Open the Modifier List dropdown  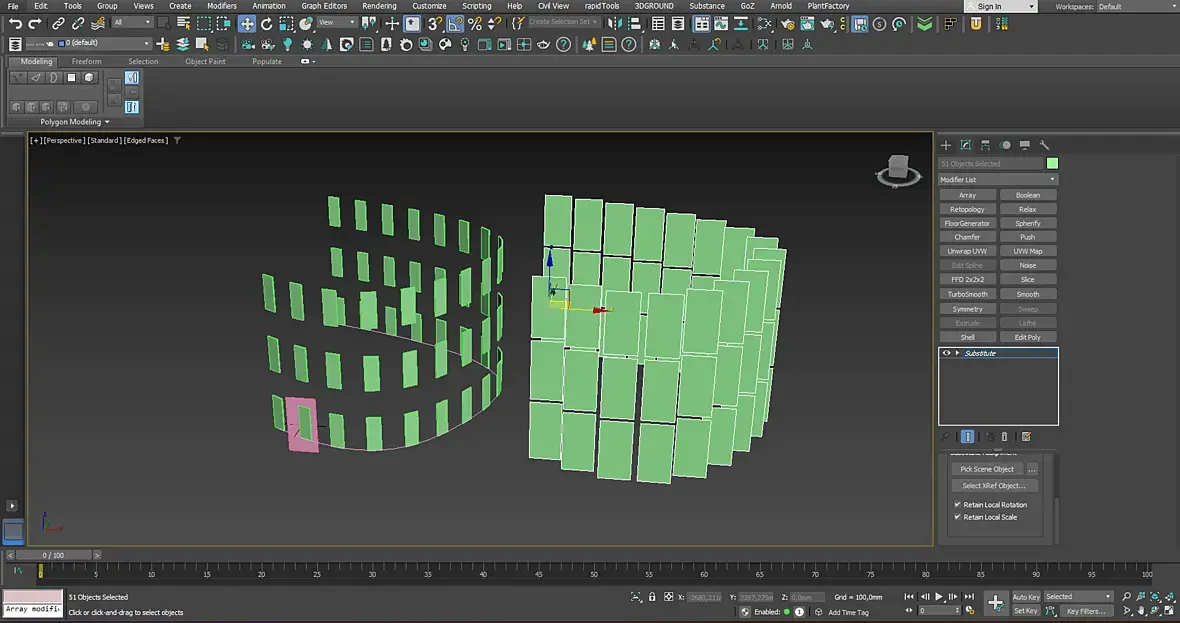pyautogui.click(x=997, y=180)
